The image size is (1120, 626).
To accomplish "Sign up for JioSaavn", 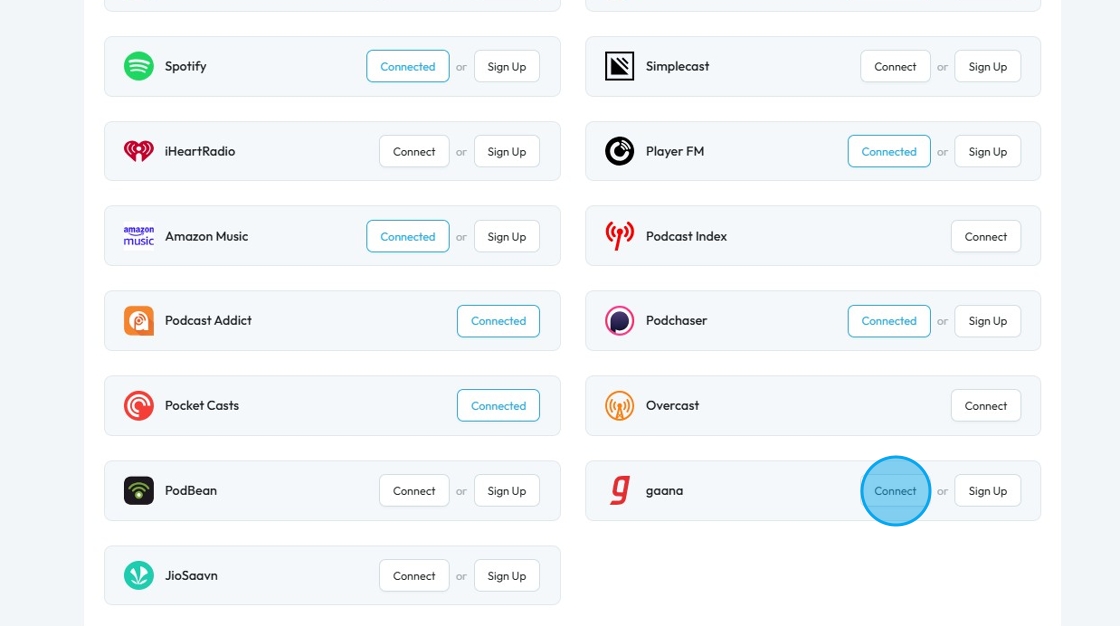I will [x=506, y=576].
